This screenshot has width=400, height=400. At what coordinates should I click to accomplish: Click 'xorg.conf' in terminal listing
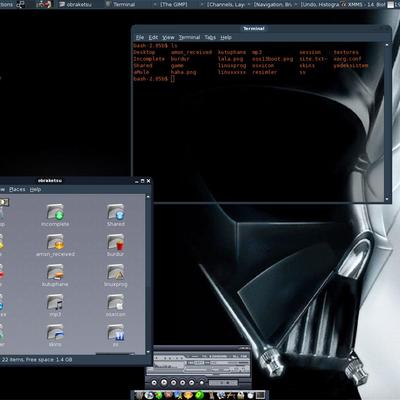[347, 59]
